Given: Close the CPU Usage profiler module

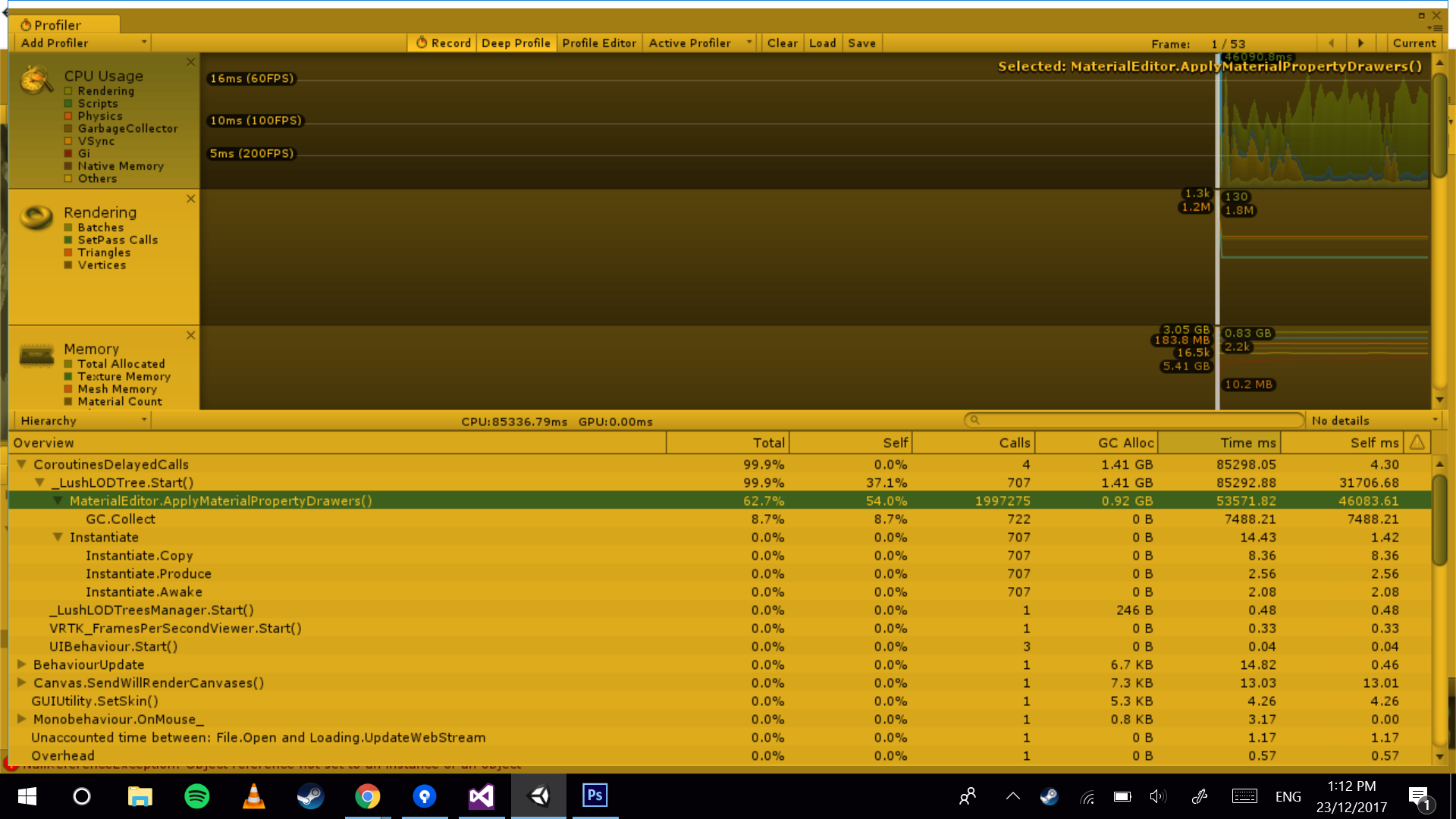Looking at the screenshot, I should [191, 62].
